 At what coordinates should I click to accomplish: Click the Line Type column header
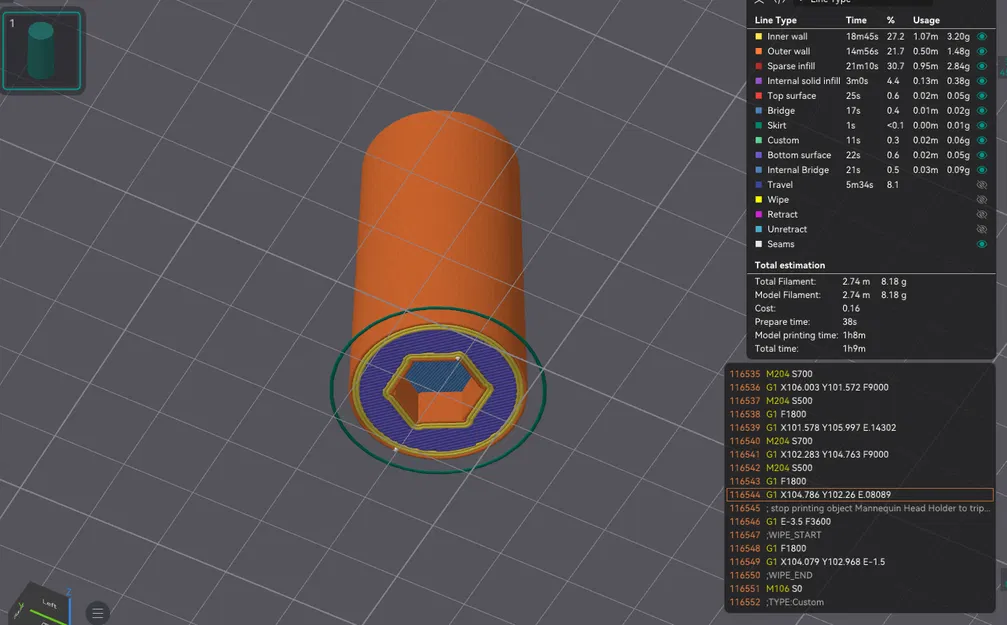point(775,20)
